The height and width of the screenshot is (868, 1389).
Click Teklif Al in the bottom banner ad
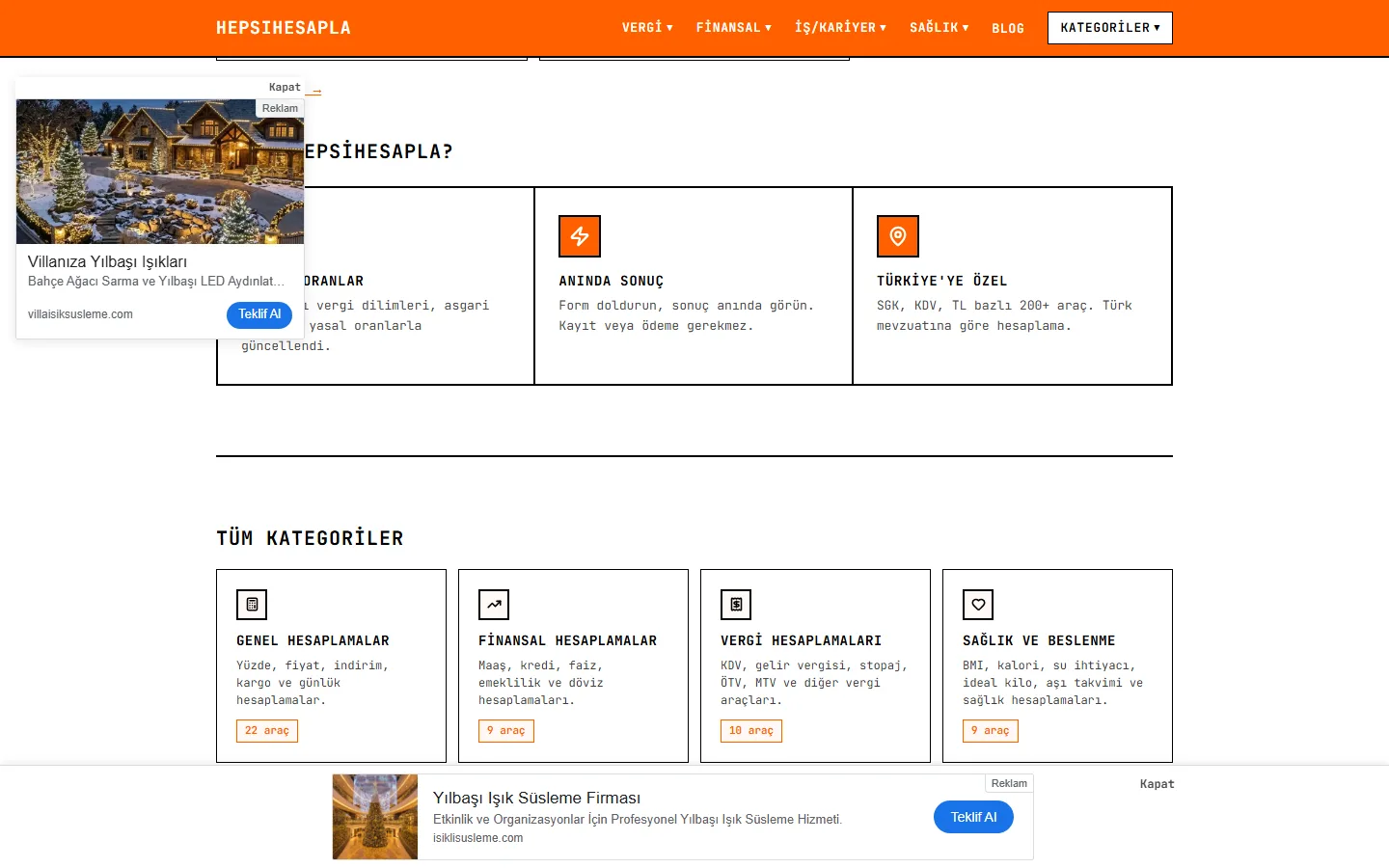973,817
